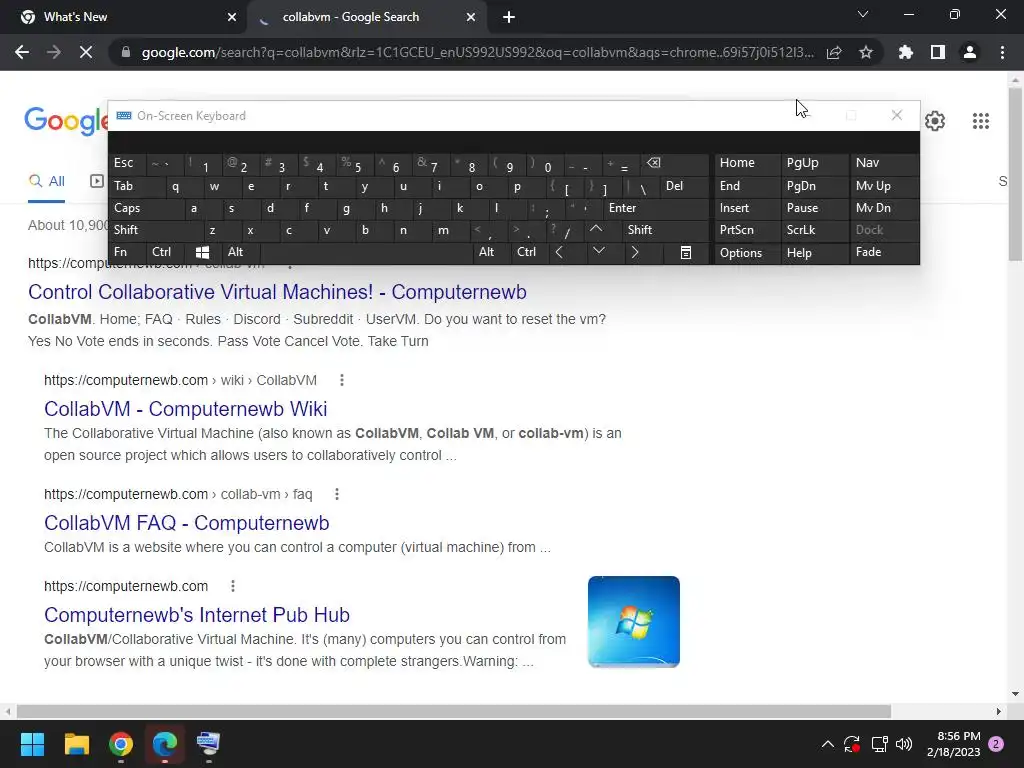The height and width of the screenshot is (768, 1024).
Task: Toggle the right Shift key
Action: [x=665, y=230]
